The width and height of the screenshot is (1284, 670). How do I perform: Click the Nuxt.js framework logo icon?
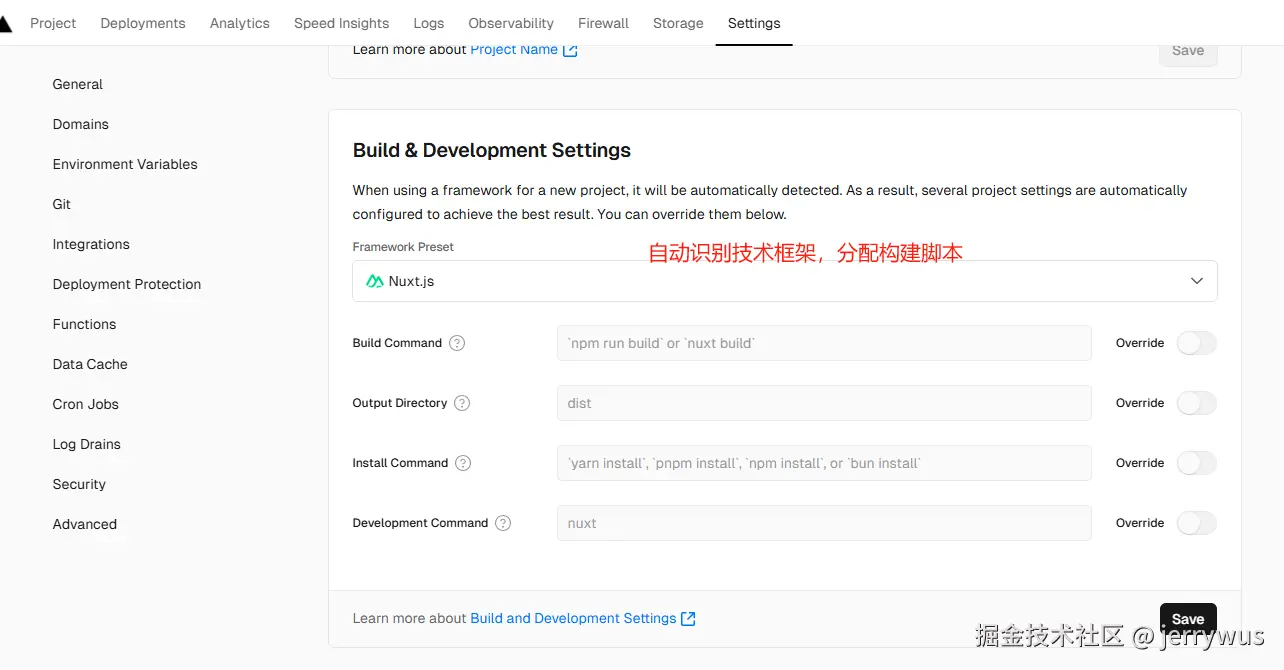[x=375, y=281]
